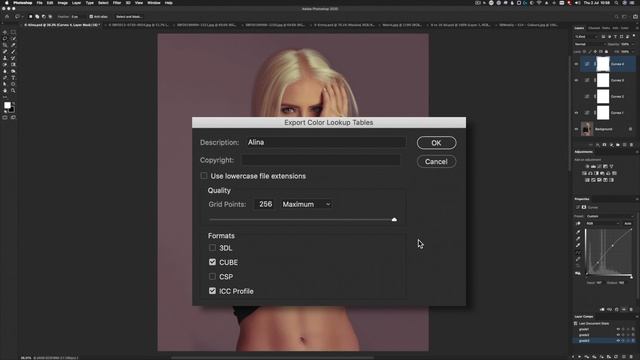640x360 pixels.
Task: Open the Window menu
Action: (x=154, y=3)
